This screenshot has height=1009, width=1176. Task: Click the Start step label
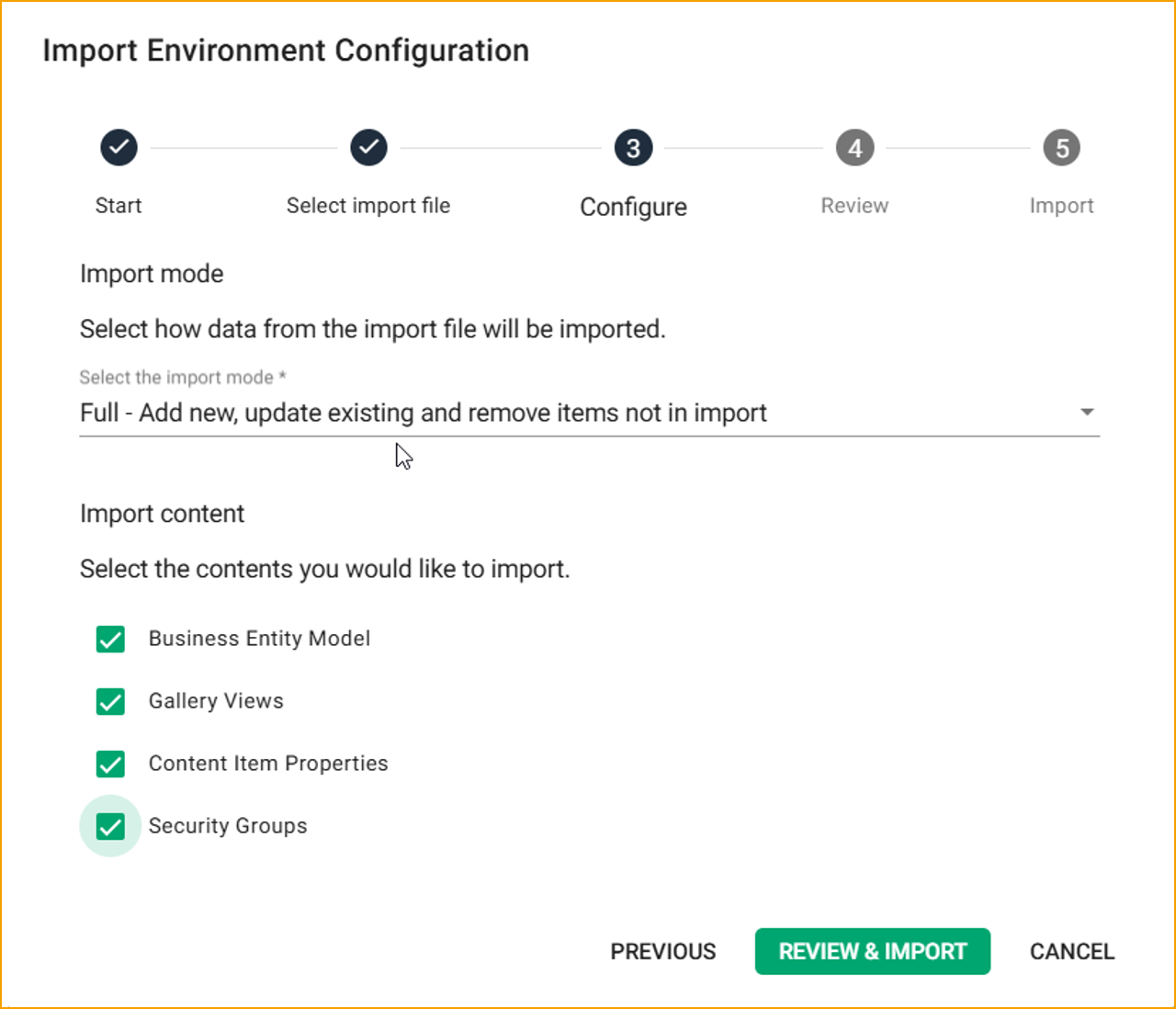pyautogui.click(x=119, y=206)
